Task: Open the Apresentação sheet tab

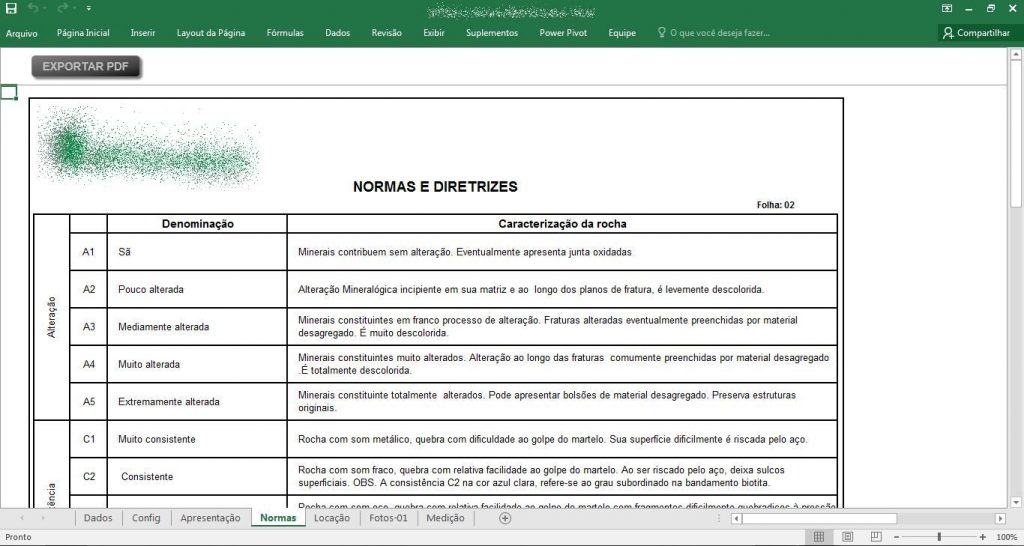Action: (x=210, y=518)
